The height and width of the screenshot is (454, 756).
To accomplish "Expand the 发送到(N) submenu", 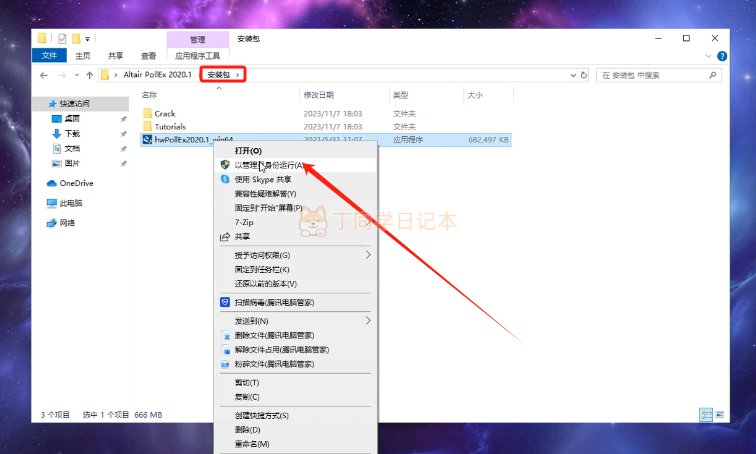I will point(295,321).
